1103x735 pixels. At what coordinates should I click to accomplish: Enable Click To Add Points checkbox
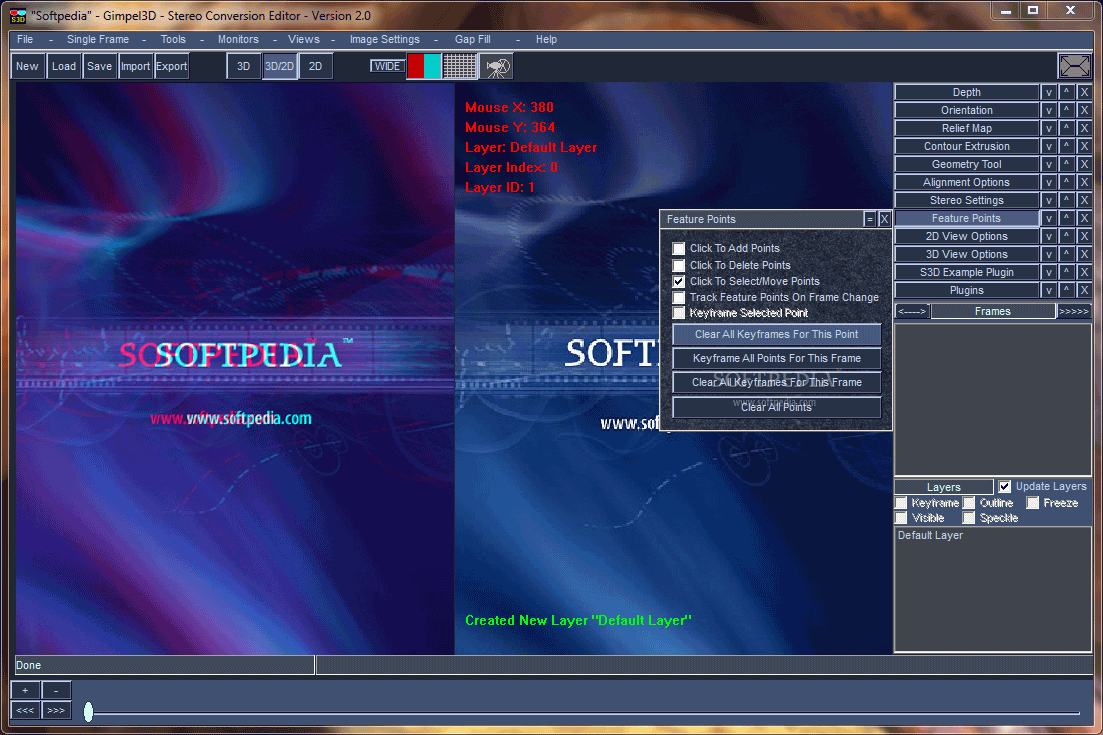coord(679,248)
